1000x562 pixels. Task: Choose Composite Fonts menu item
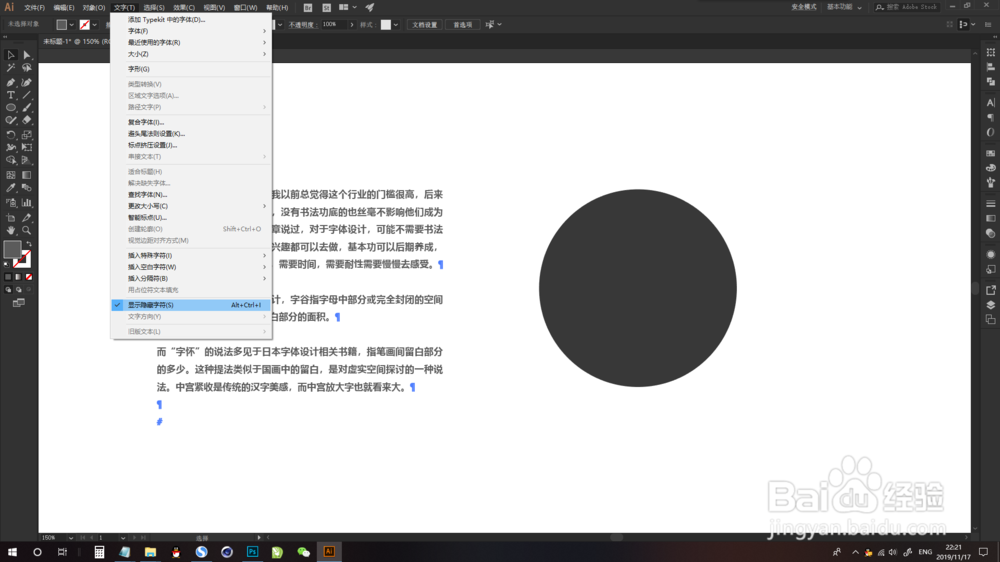[x=191, y=122]
